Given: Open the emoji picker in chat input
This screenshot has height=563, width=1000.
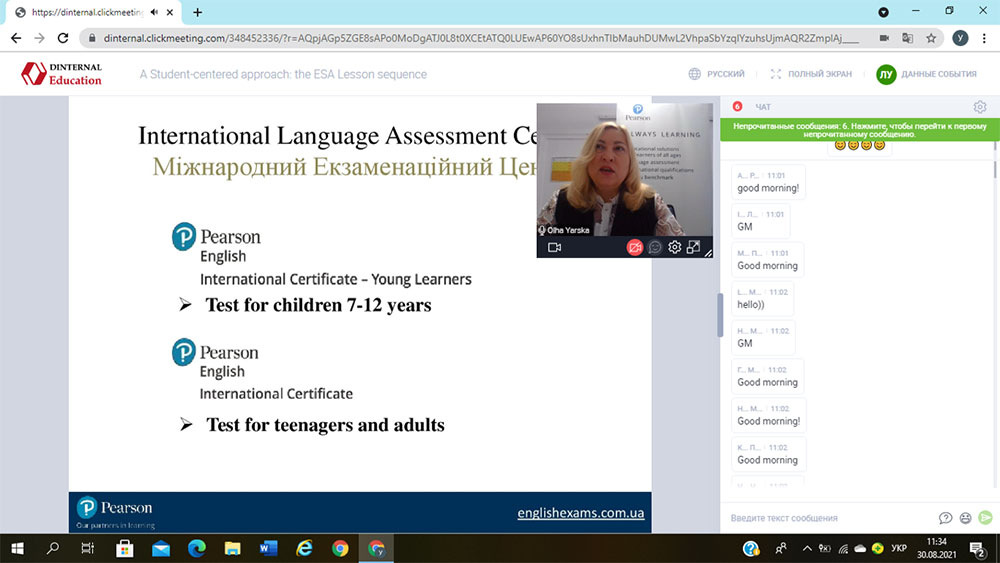Looking at the screenshot, I should 966,518.
